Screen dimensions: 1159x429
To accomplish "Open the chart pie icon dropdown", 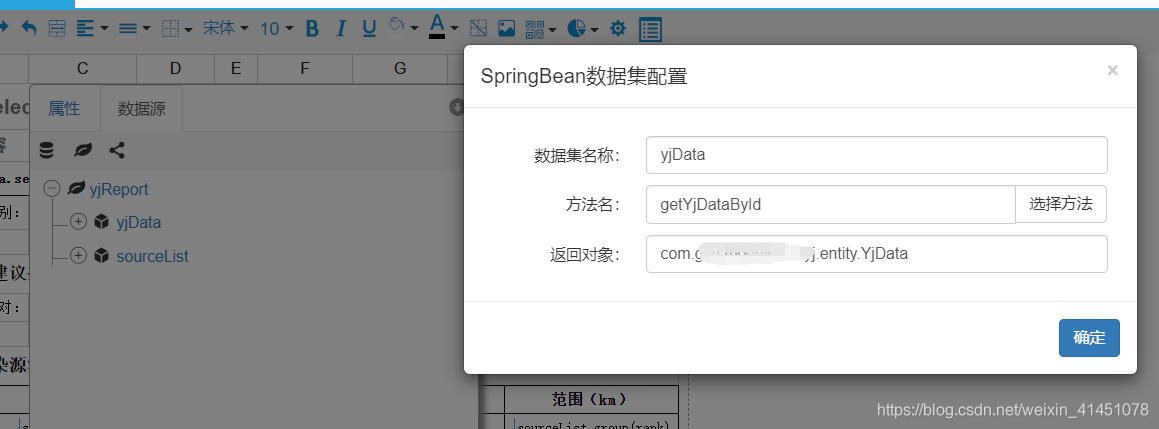I will (x=583, y=28).
